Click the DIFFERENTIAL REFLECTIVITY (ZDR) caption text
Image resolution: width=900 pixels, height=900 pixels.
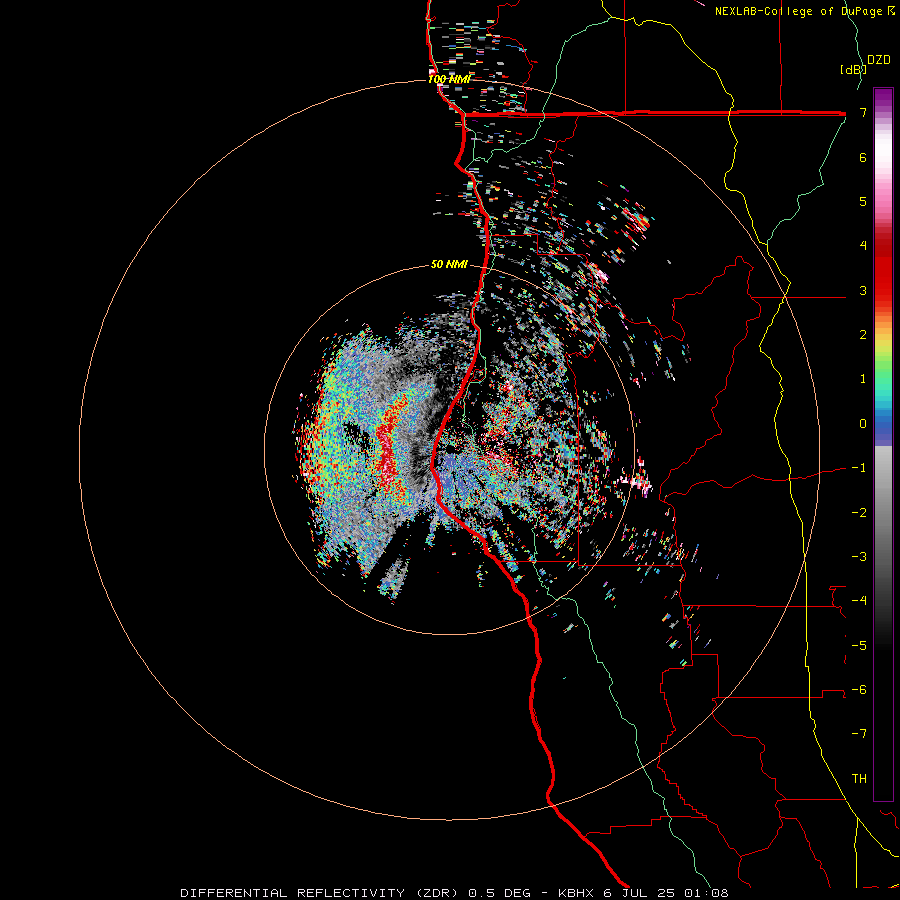[320, 893]
